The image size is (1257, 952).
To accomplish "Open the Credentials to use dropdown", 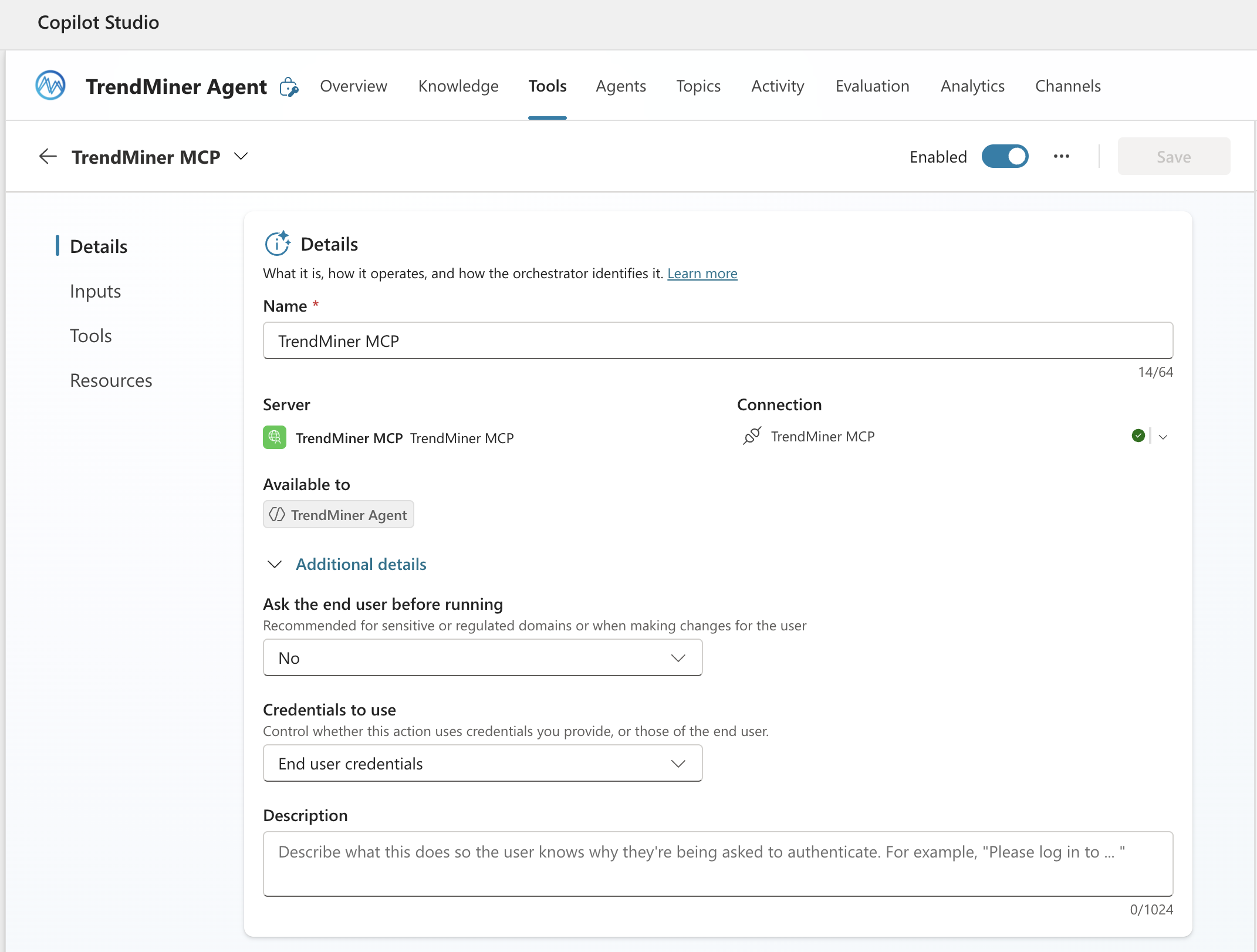I will pyautogui.click(x=482, y=764).
